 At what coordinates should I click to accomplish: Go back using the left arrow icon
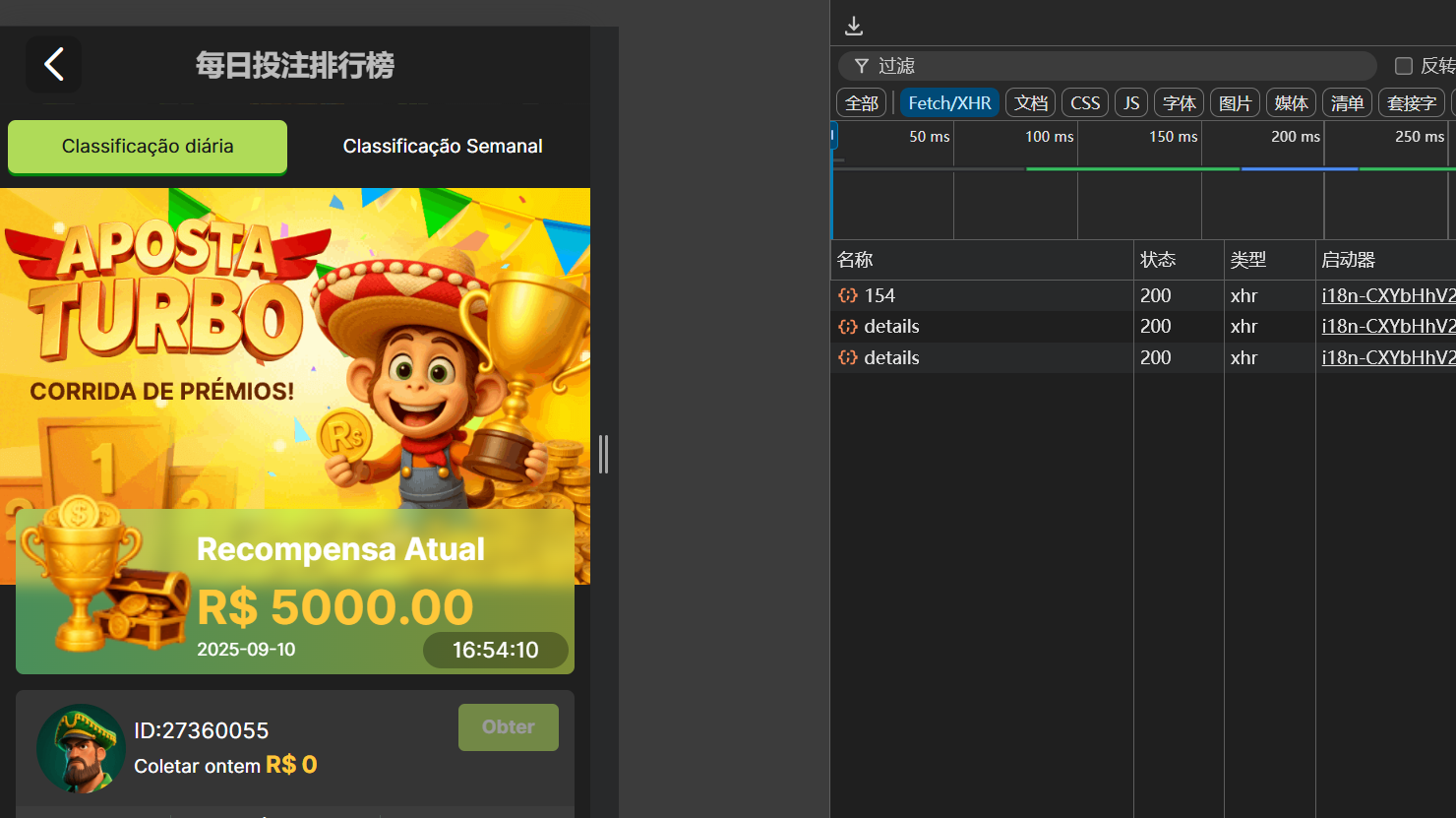[54, 65]
